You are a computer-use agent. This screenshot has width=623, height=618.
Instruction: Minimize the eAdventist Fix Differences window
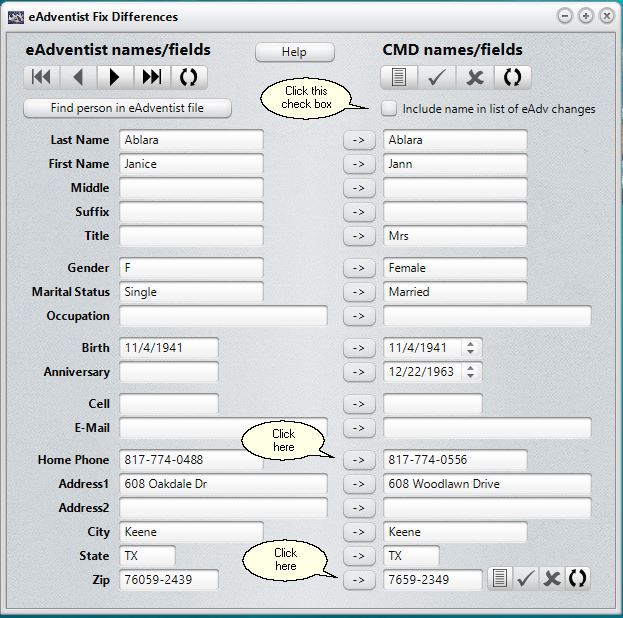coord(565,16)
